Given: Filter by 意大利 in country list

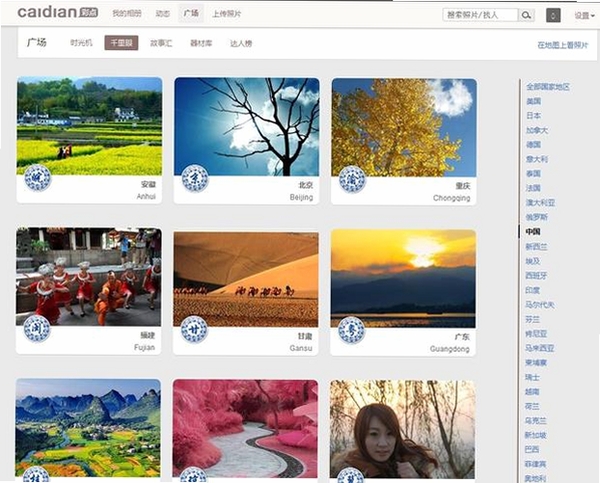Looking at the screenshot, I should click(x=537, y=159).
